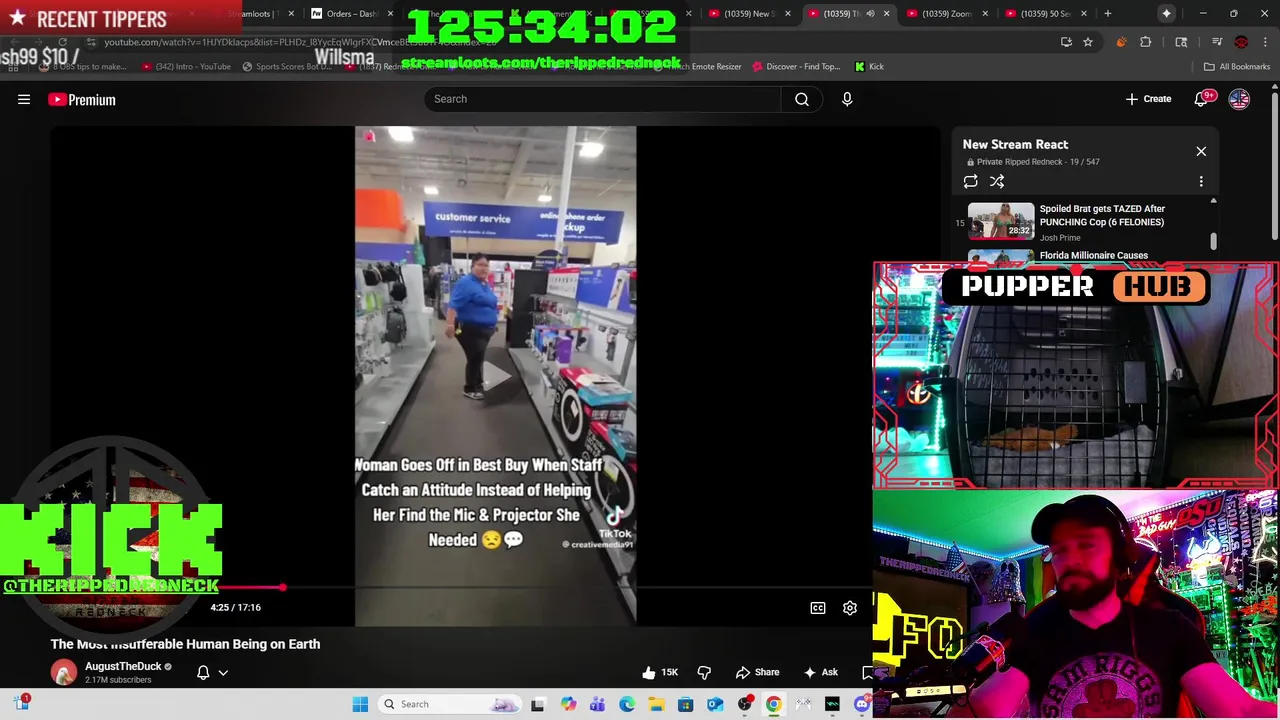The height and width of the screenshot is (720, 1280).
Task: Open File Explorer from taskbar
Action: (x=656, y=704)
